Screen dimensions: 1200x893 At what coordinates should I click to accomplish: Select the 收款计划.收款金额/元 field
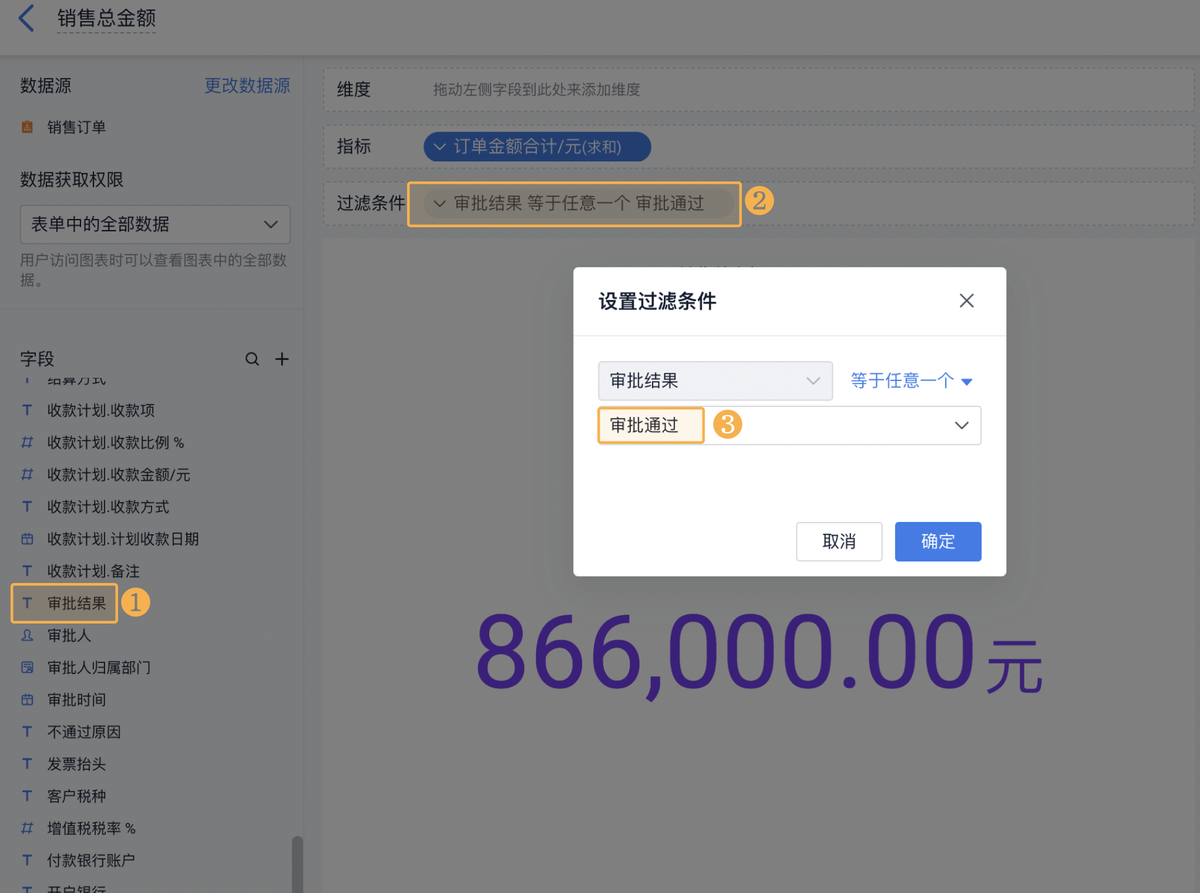(x=118, y=475)
